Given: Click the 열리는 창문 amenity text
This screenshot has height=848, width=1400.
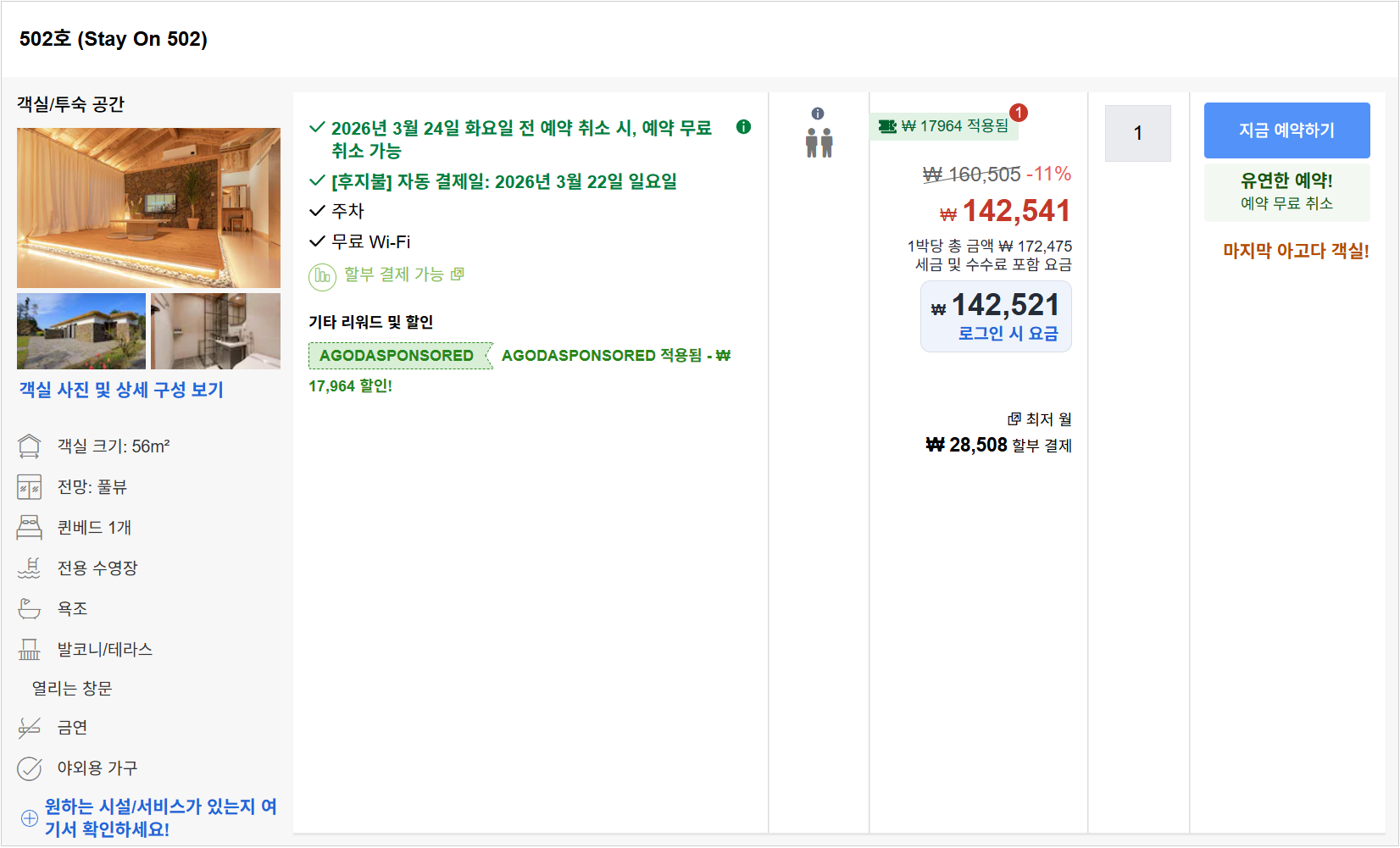Looking at the screenshot, I should tap(72, 689).
